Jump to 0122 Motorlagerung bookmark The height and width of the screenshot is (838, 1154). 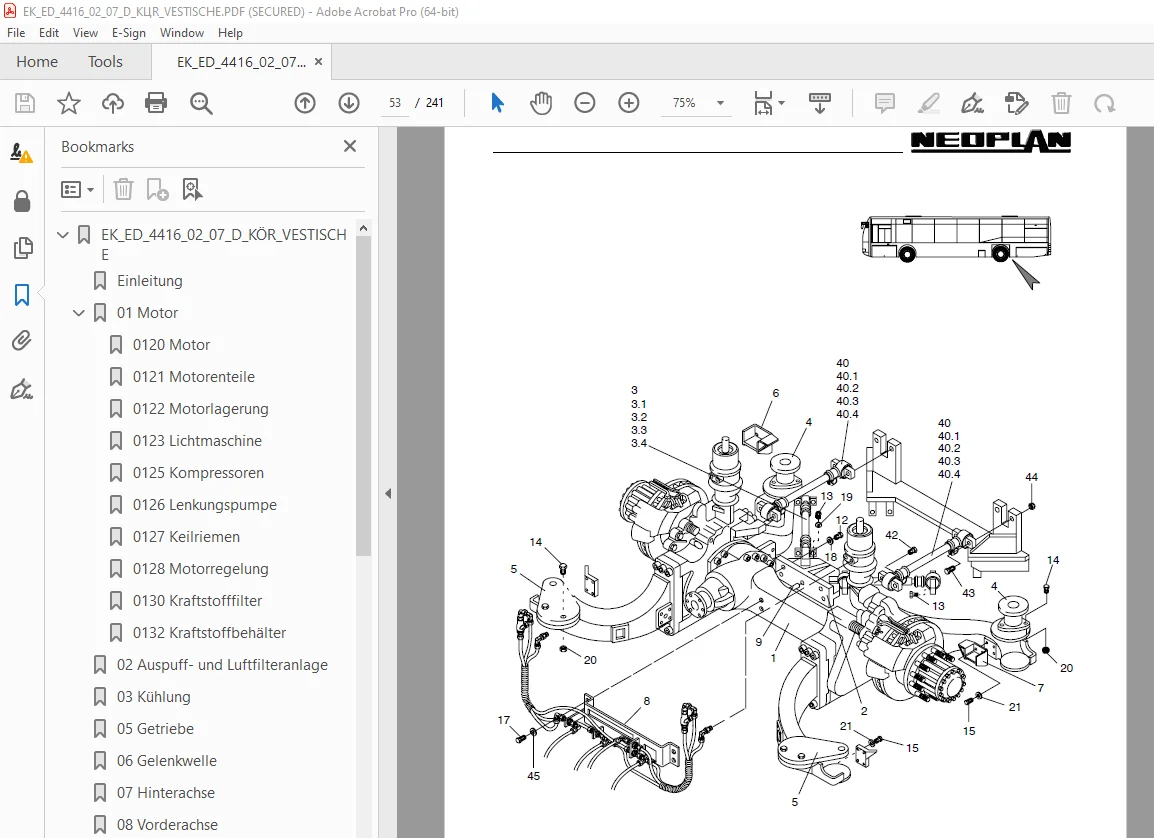point(200,409)
